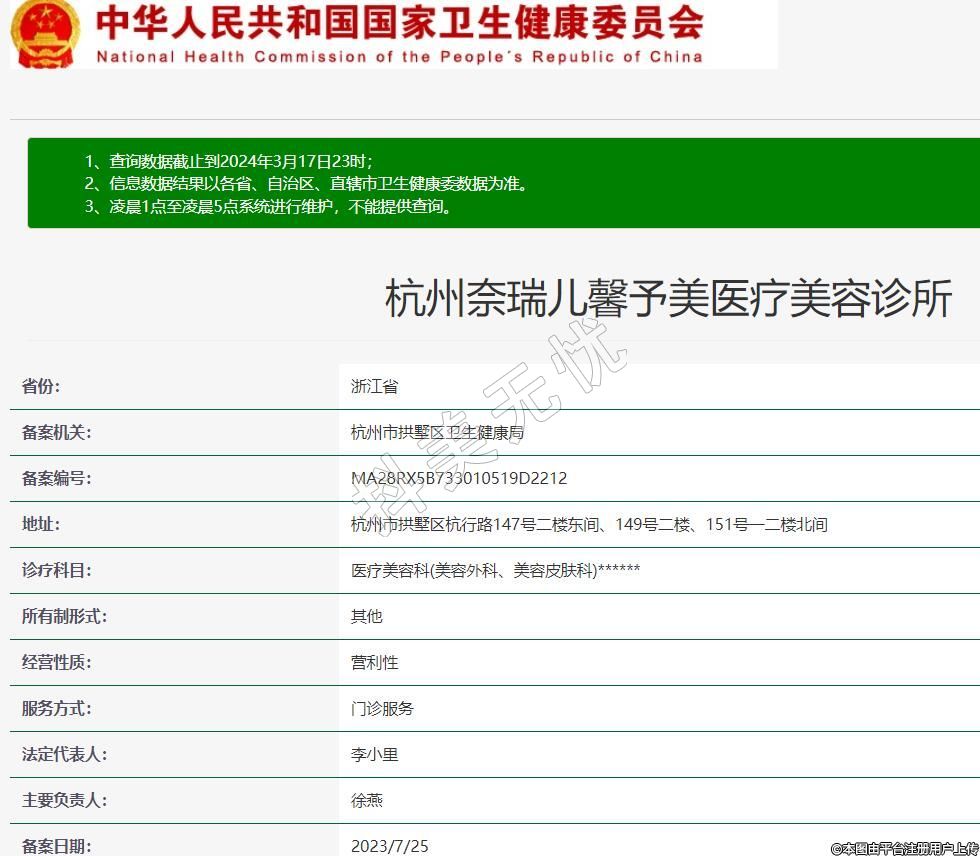
Task: Click the 诊疗科目 value 医疗美容科
Action: point(494,570)
